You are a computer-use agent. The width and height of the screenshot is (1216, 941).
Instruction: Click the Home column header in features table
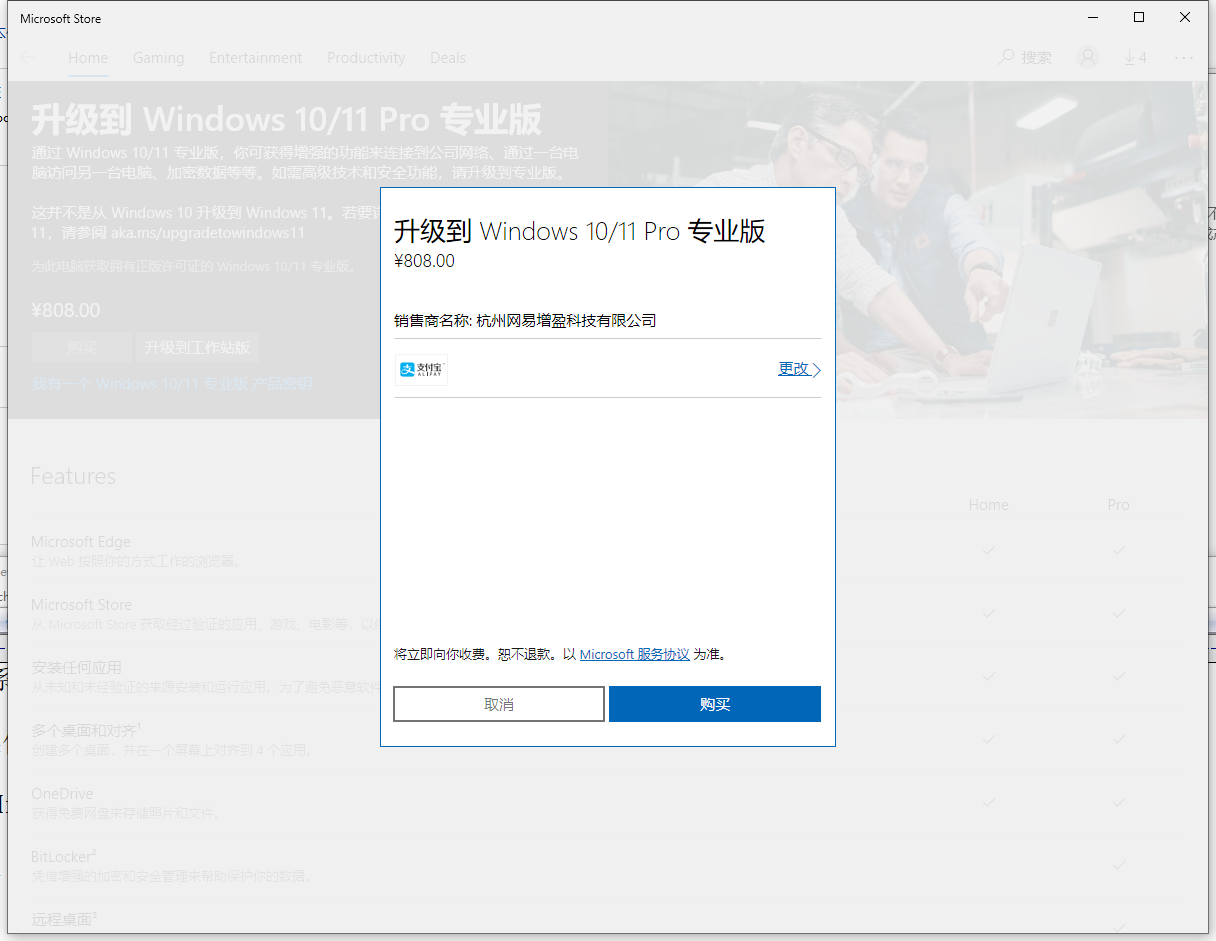pyautogui.click(x=988, y=505)
